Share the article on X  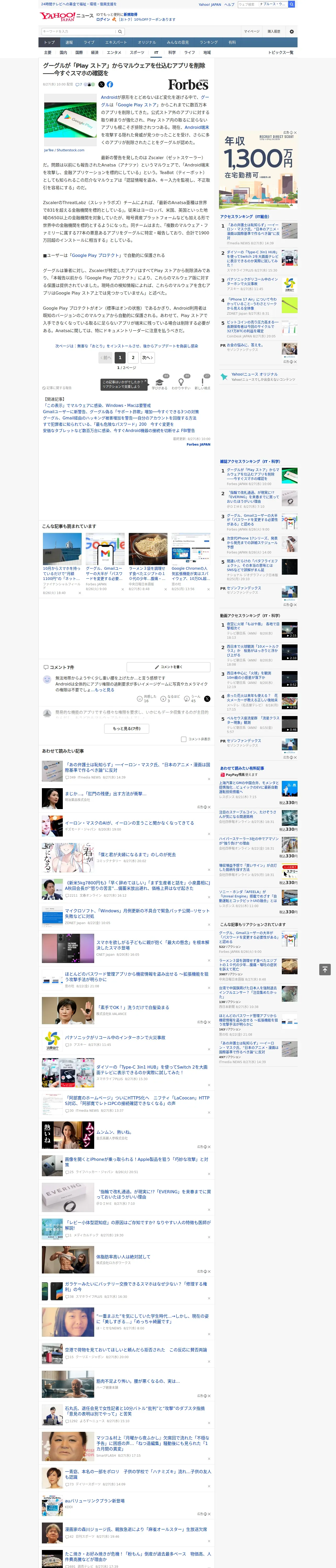pos(101,85)
